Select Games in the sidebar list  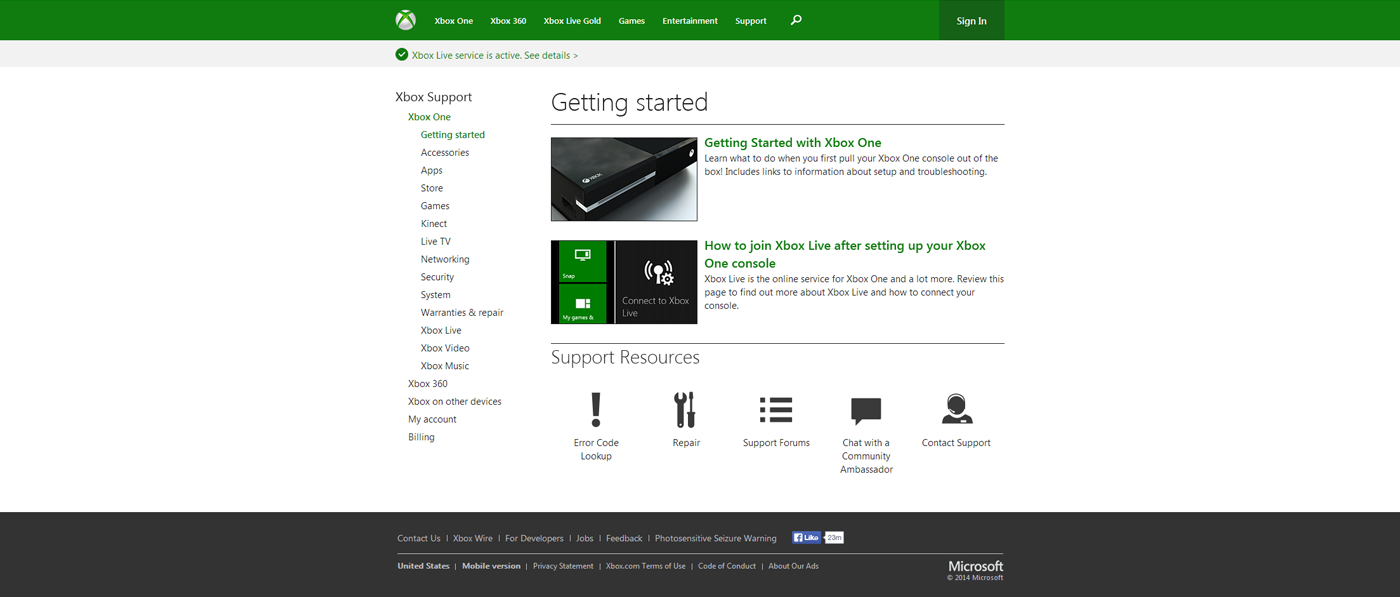(x=435, y=206)
